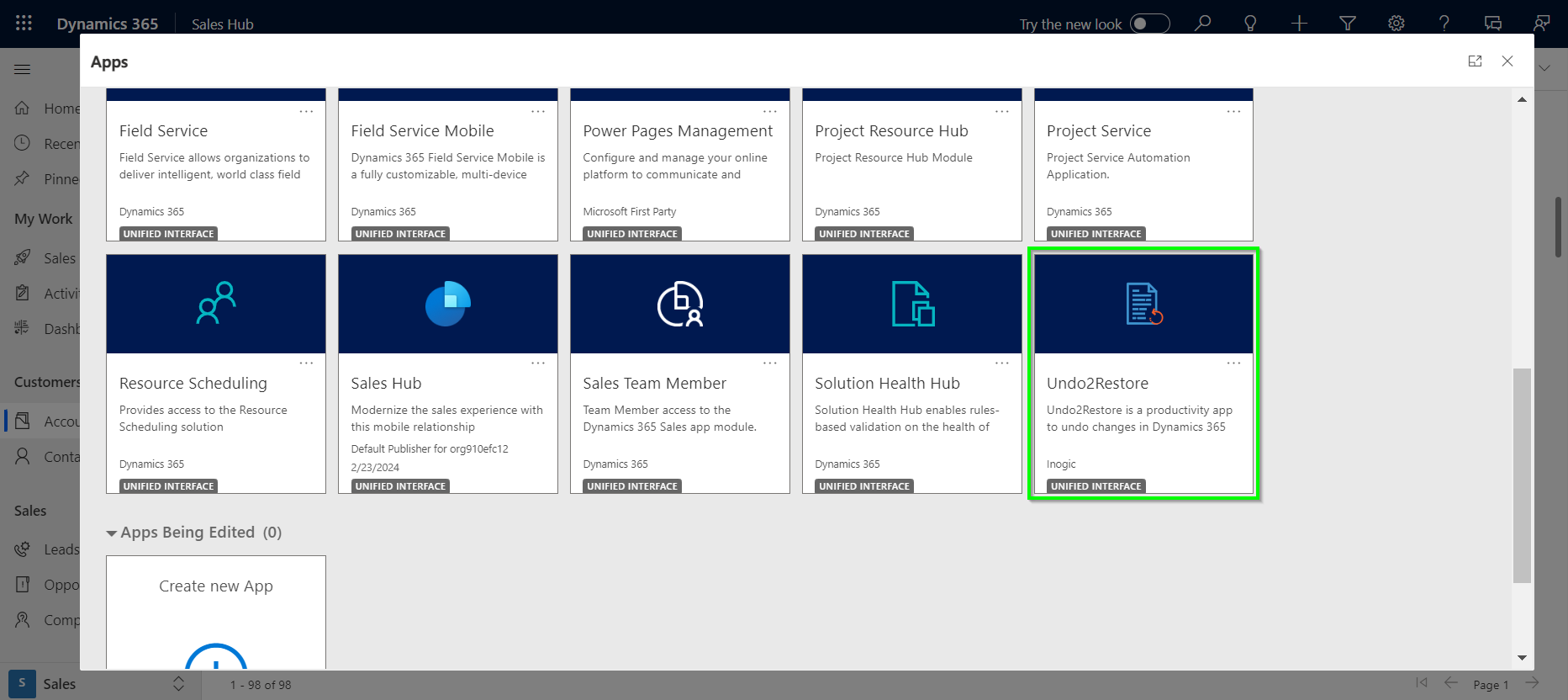Click the lightbulb assistant icon
This screenshot has width=1568, height=700.
[1250, 24]
